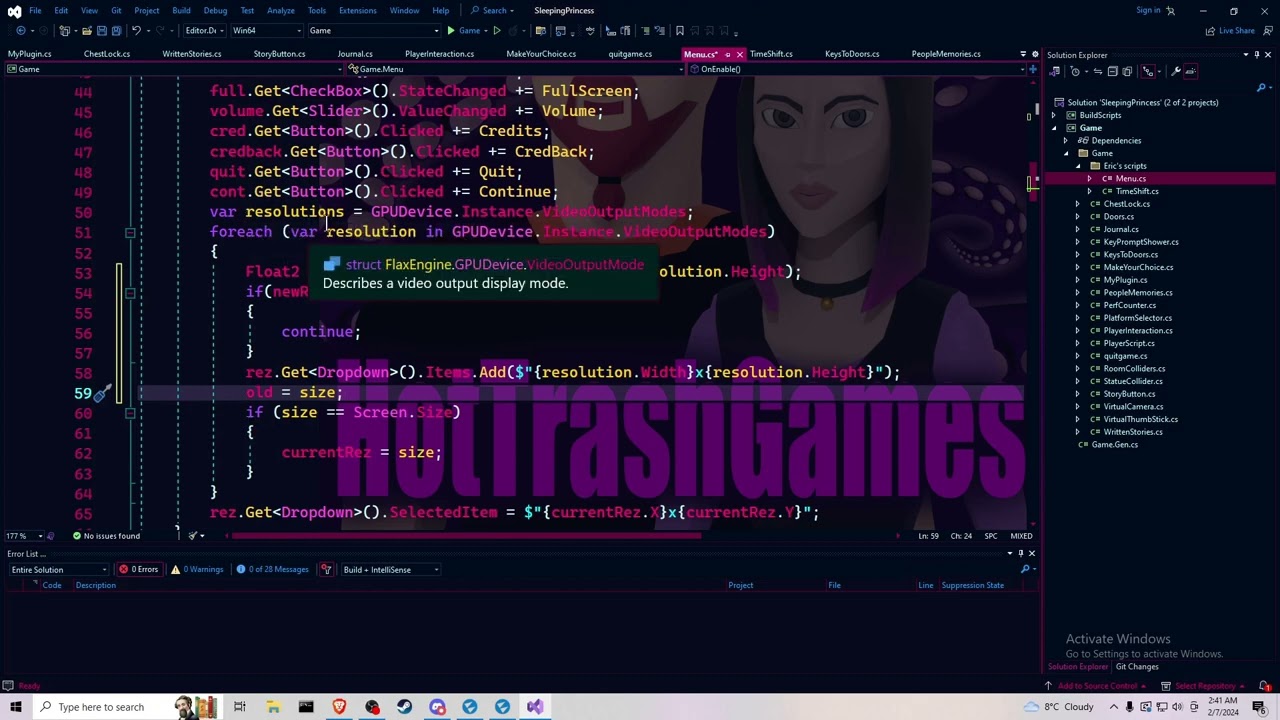Image resolution: width=1280 pixels, height=720 pixels.
Task: Expand the Dependencies node
Action: (x=1066, y=141)
